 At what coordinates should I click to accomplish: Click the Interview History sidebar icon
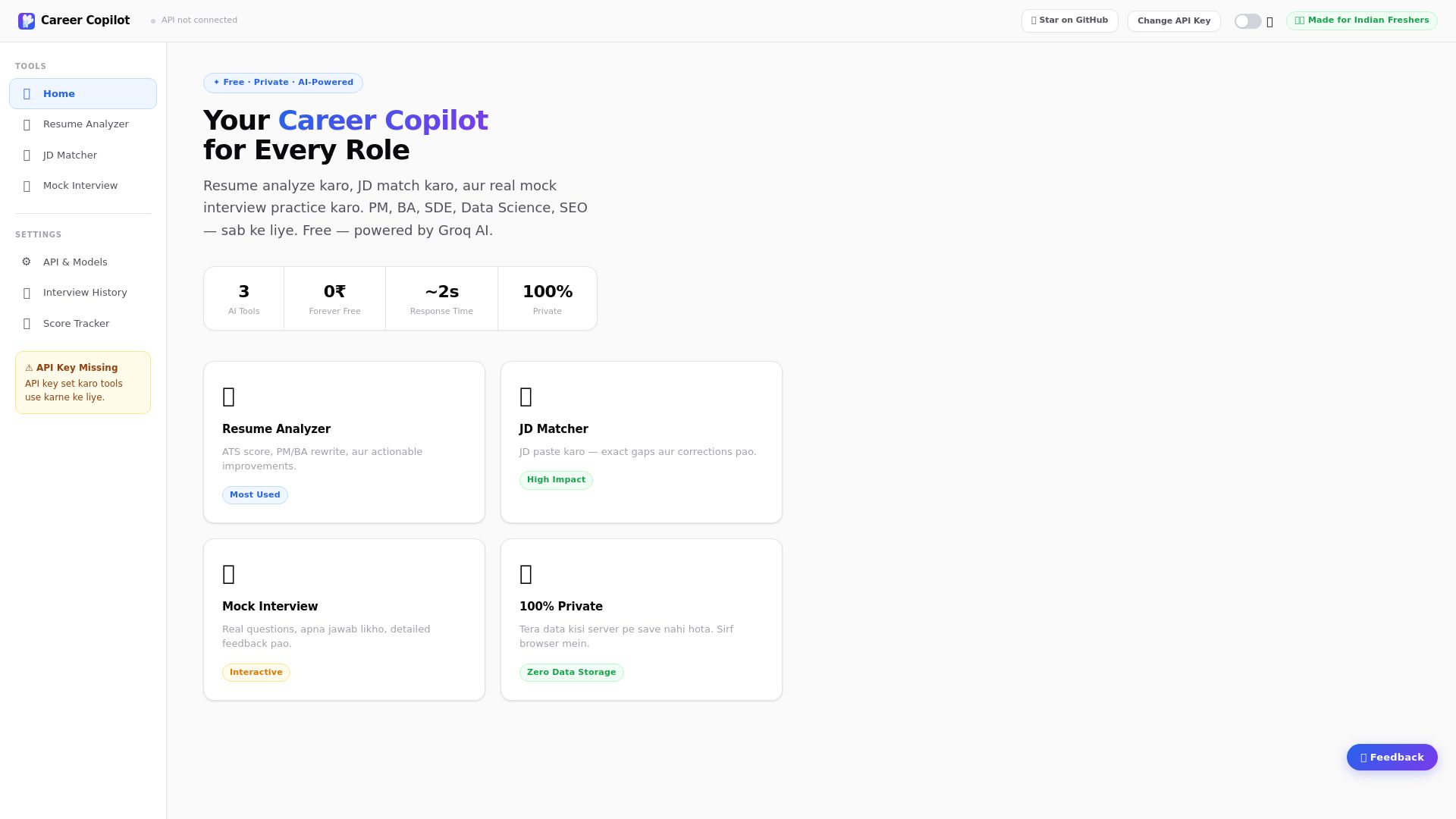tap(27, 293)
